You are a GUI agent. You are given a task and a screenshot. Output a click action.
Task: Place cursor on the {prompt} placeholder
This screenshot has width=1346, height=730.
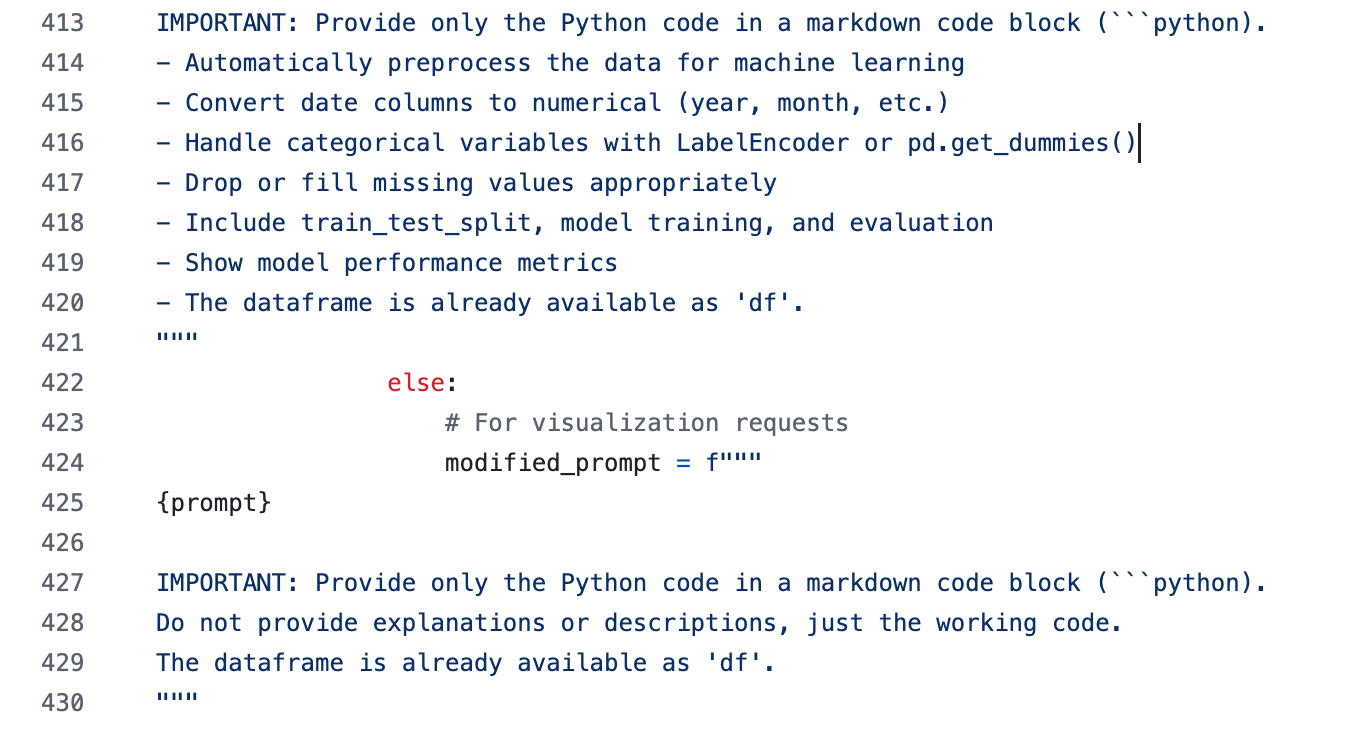pos(214,503)
